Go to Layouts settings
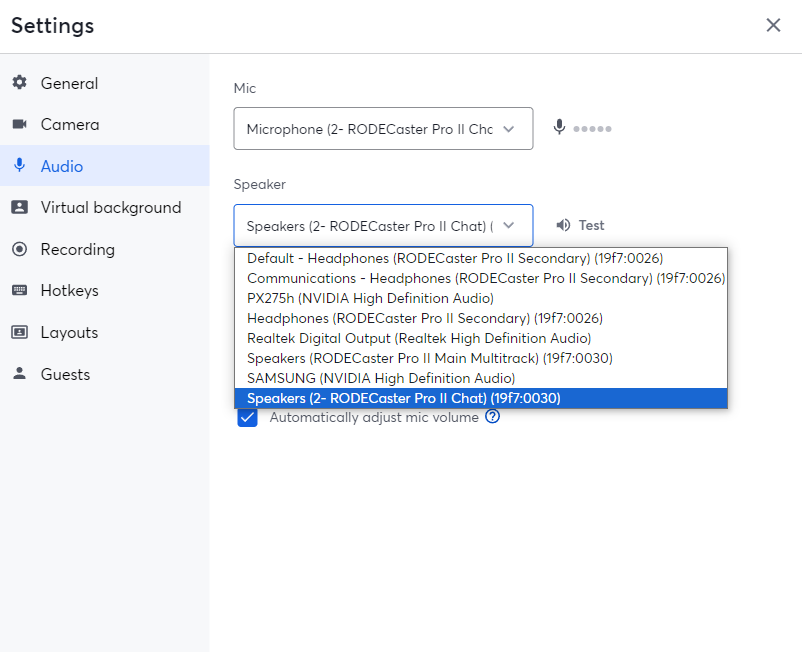This screenshot has width=802, height=652. tap(104, 332)
